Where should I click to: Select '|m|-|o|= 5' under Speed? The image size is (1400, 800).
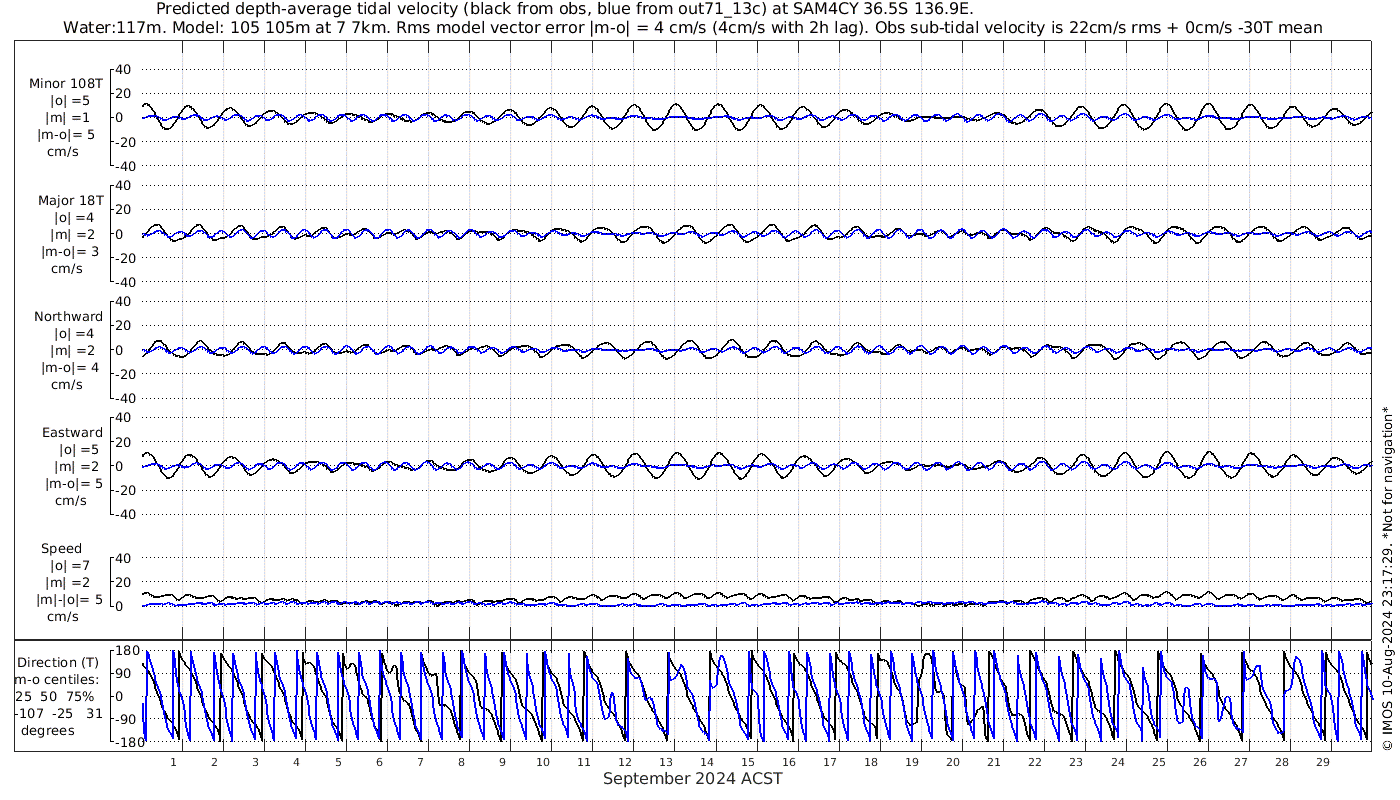click(69, 600)
